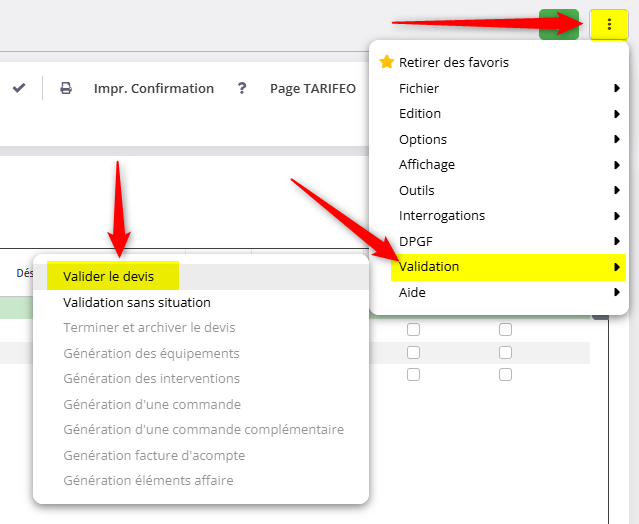Click the star icon next to Retirer des favoris
Screen dimensions: 639x524
tap(386, 62)
